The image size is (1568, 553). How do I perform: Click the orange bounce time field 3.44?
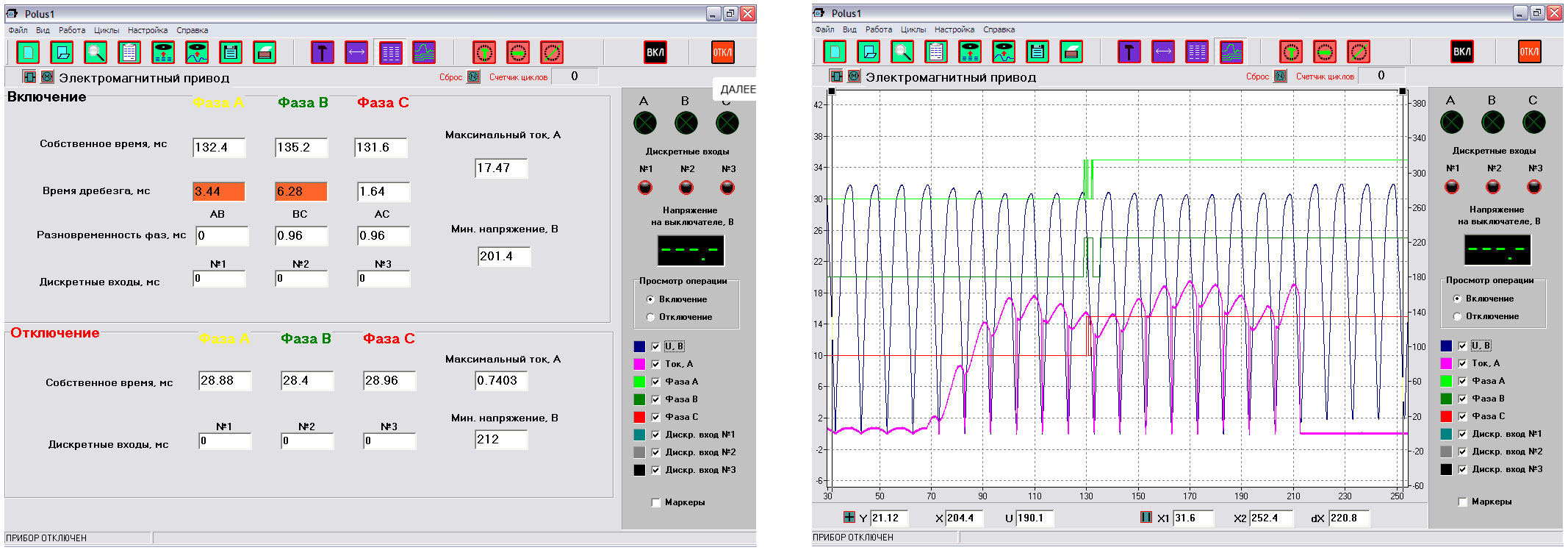[x=219, y=191]
